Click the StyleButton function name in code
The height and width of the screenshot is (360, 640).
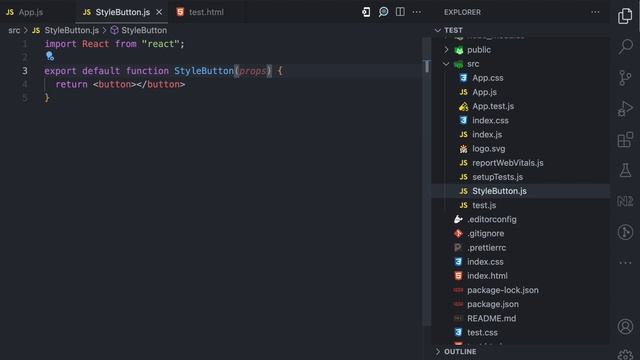(204, 71)
